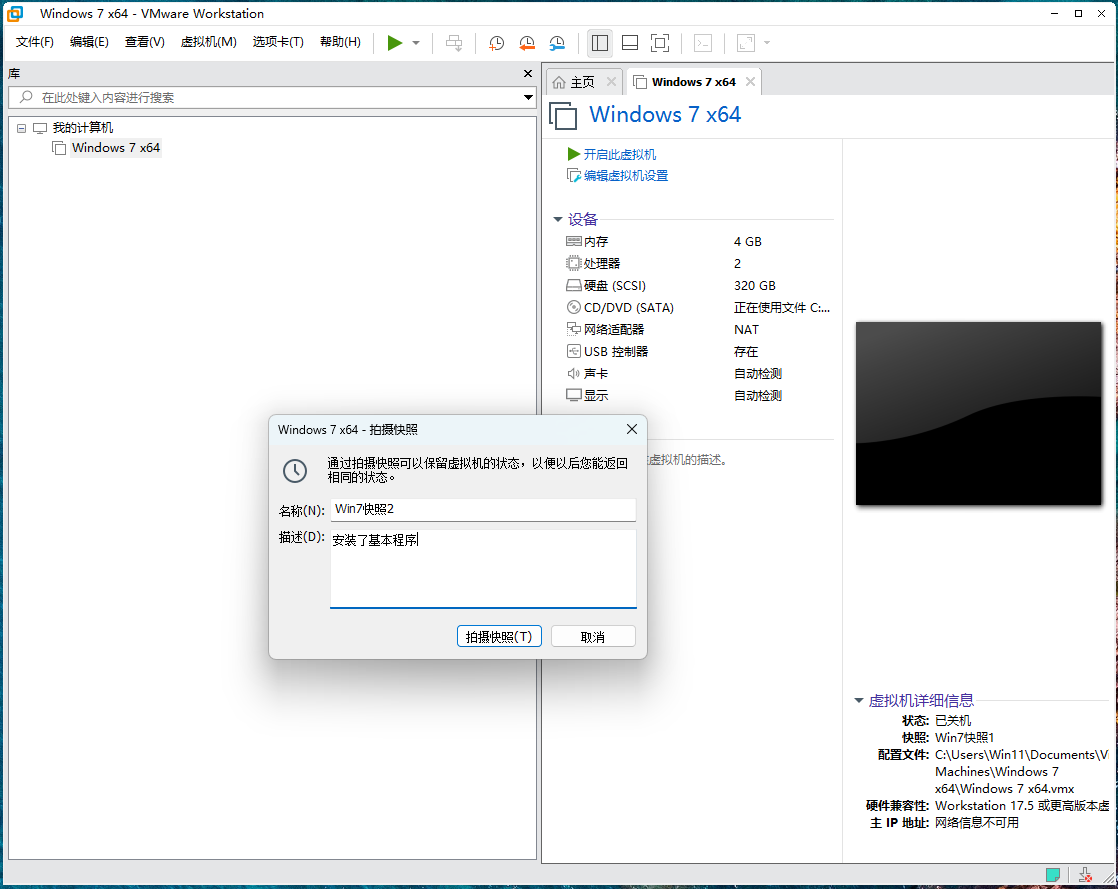
Task: Collapse the 我的计算机 tree node
Action: coord(21,128)
